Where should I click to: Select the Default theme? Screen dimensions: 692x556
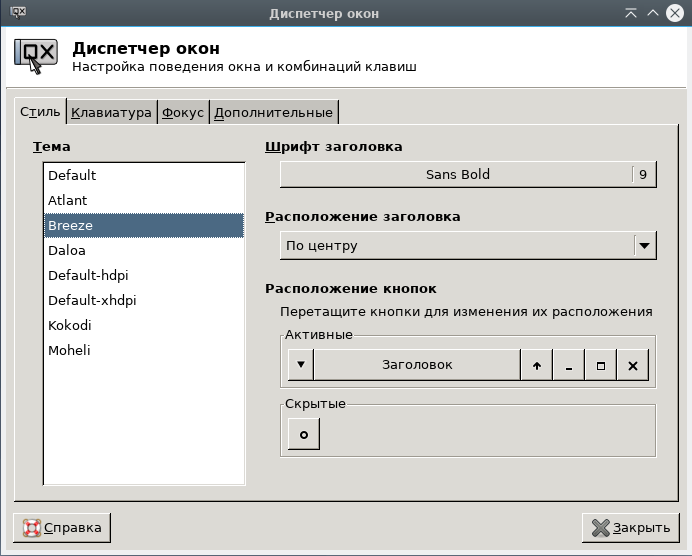[x=72, y=175]
